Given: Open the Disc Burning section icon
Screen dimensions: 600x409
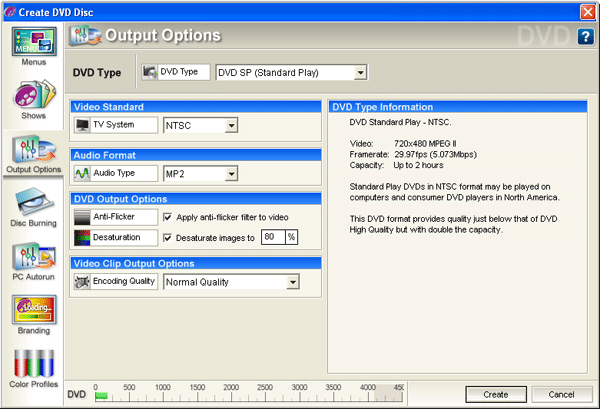Looking at the screenshot, I should tap(34, 202).
